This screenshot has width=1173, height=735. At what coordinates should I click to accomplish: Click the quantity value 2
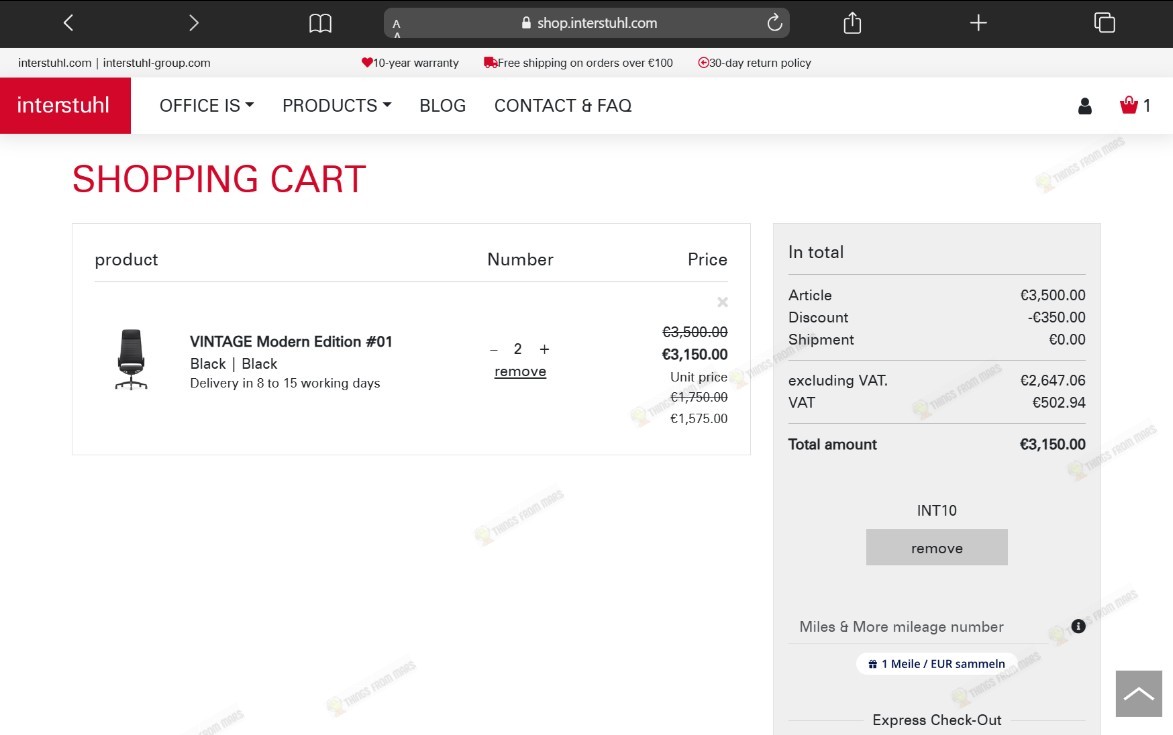coord(518,349)
